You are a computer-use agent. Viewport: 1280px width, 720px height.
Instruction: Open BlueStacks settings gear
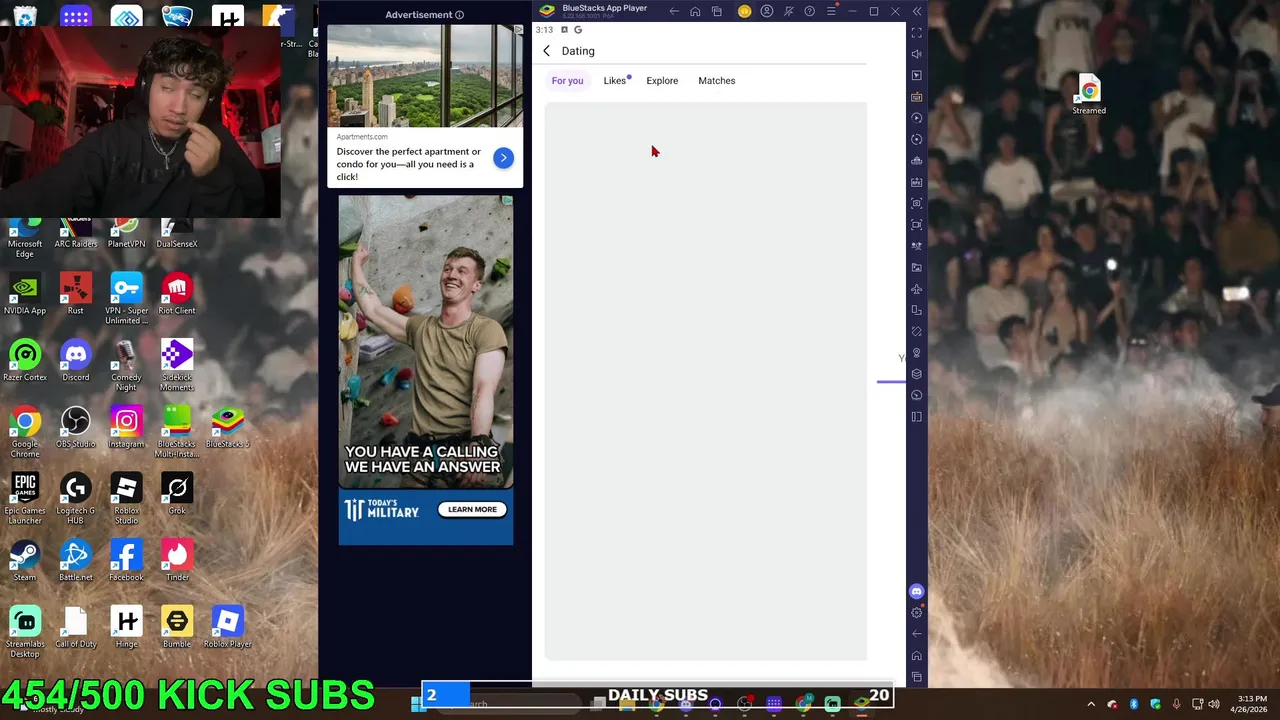pos(917,612)
